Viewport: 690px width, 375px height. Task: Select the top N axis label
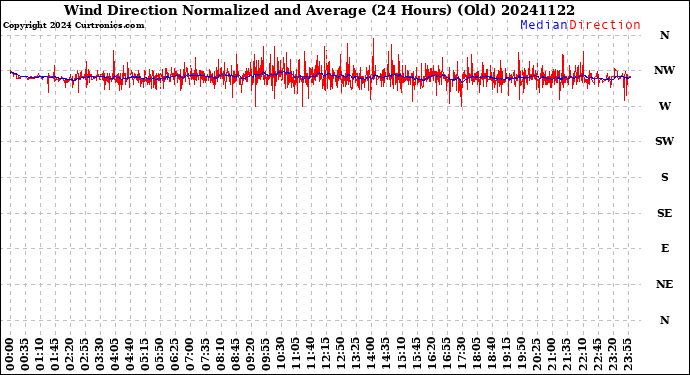tap(664, 35)
